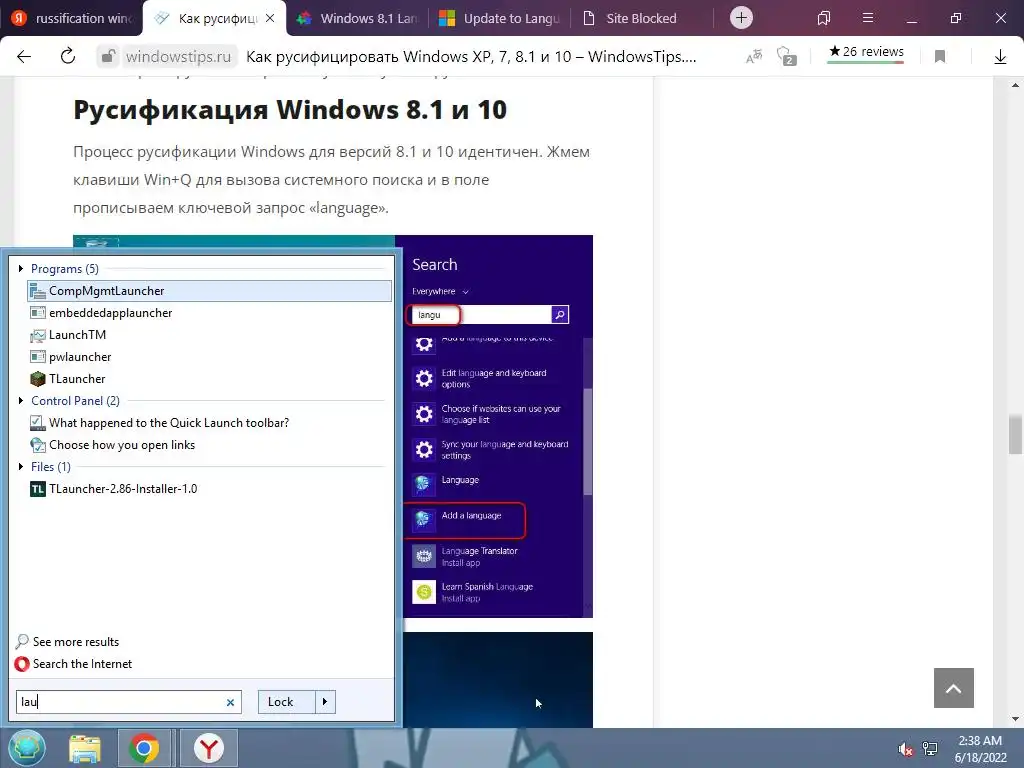The width and height of the screenshot is (1024, 768).
Task: Open Windows Explorer from the taskbar
Action: tap(85, 748)
